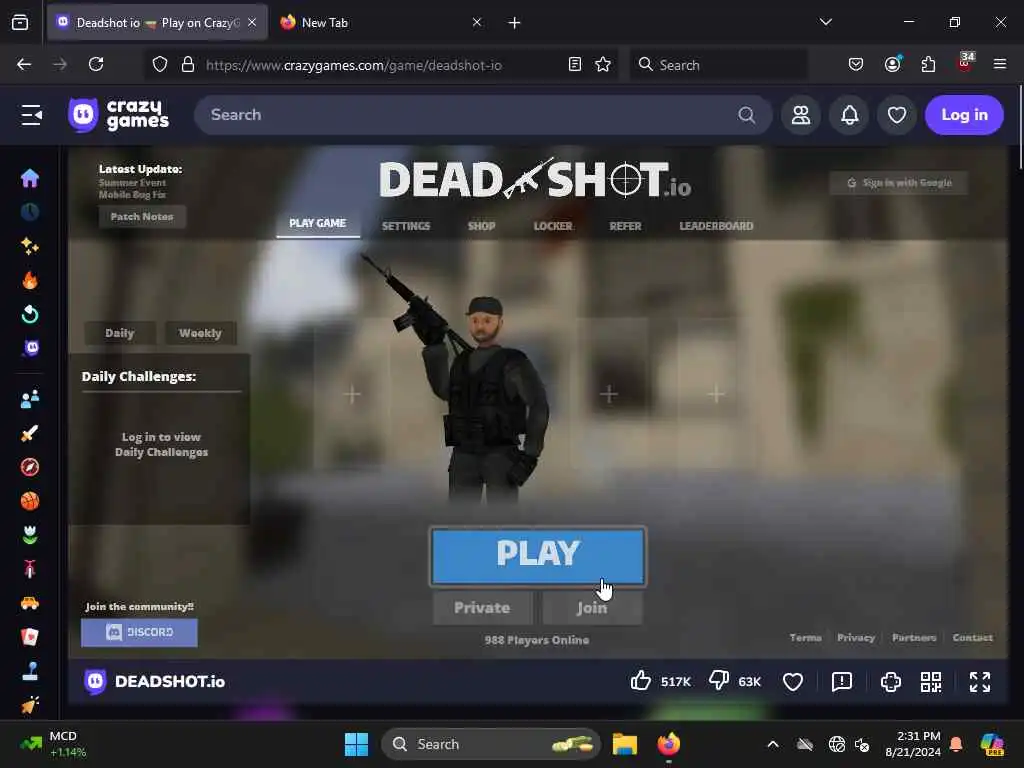
Task: Open CrazyGames originals icon in sidebar
Action: [x=31, y=348]
